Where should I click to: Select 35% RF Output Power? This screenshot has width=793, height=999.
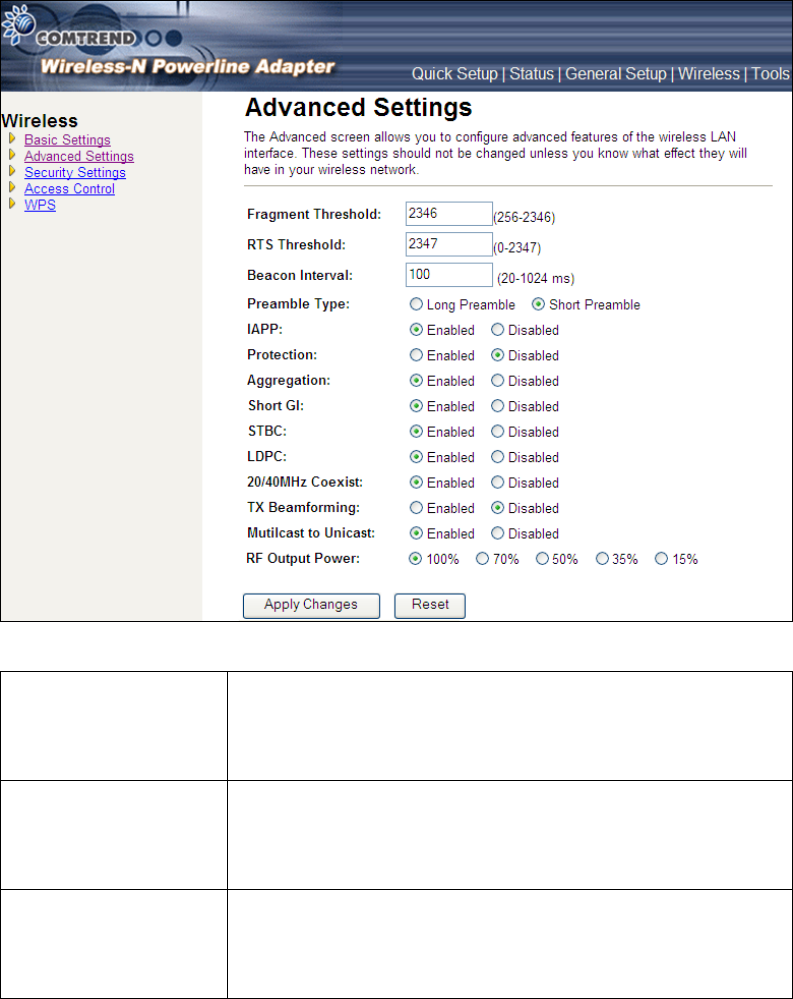[x=602, y=559]
